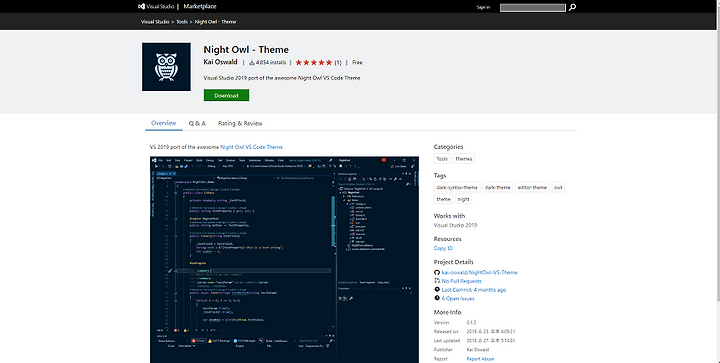Click the Visual Studio logo in header
This screenshot has width=720, height=363.
[155, 6]
